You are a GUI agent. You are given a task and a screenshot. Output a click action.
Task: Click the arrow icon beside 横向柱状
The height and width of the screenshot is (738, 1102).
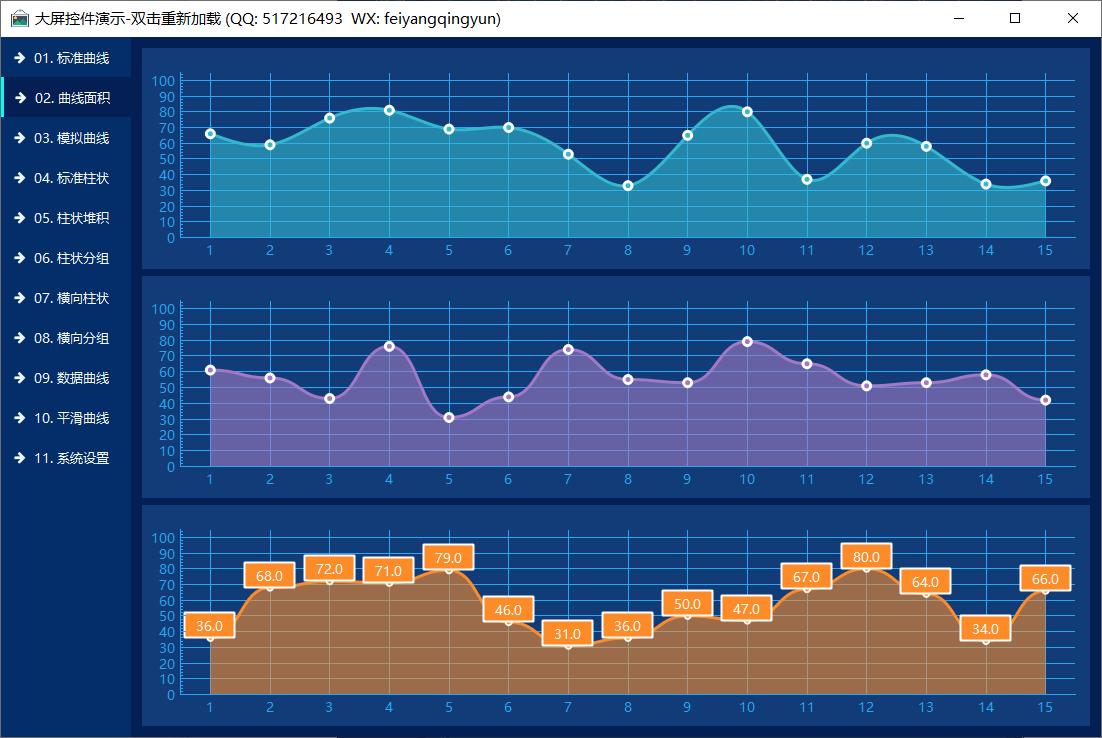tap(20, 298)
